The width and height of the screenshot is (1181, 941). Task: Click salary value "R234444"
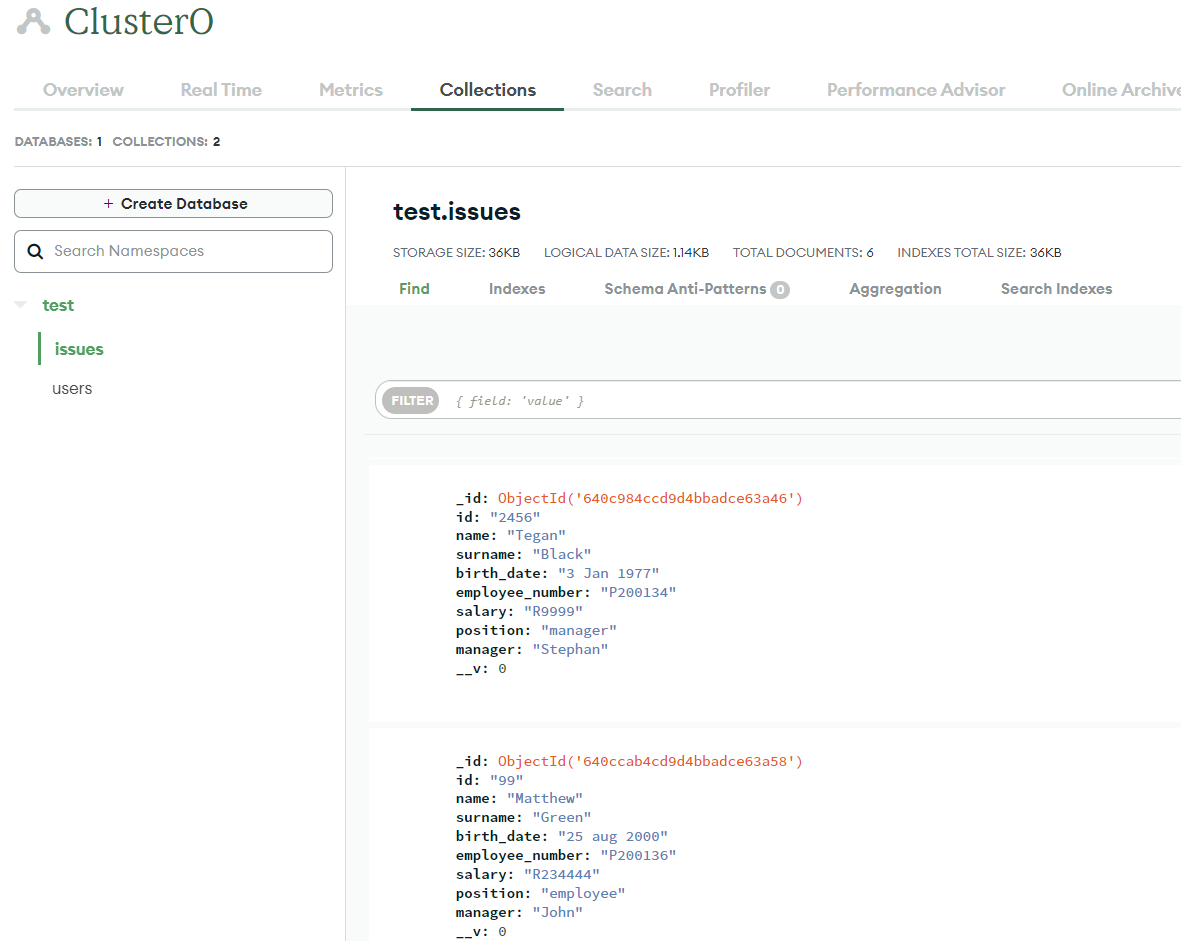[x=562, y=874]
